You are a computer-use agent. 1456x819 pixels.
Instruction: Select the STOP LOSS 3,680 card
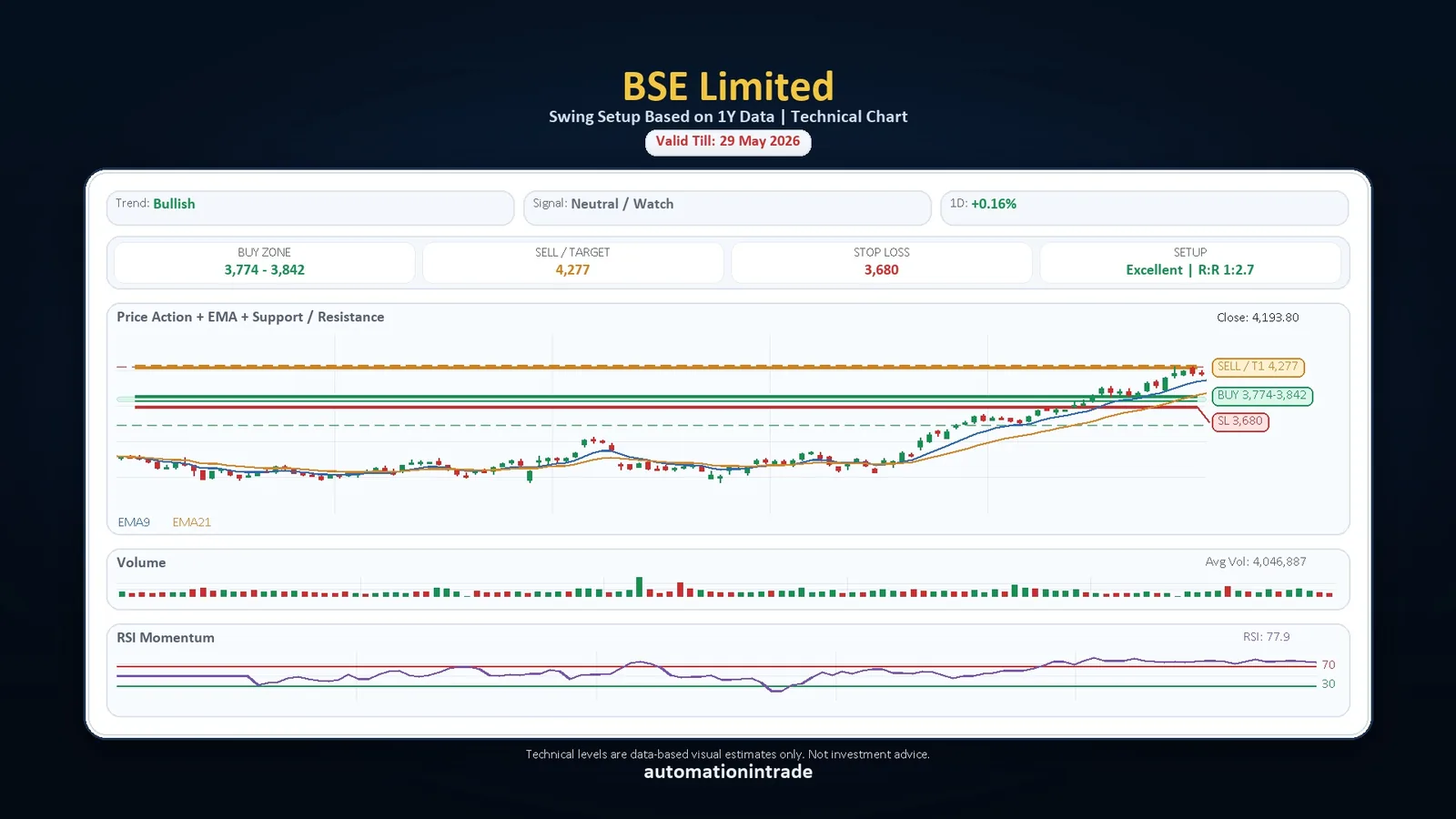tap(882, 262)
